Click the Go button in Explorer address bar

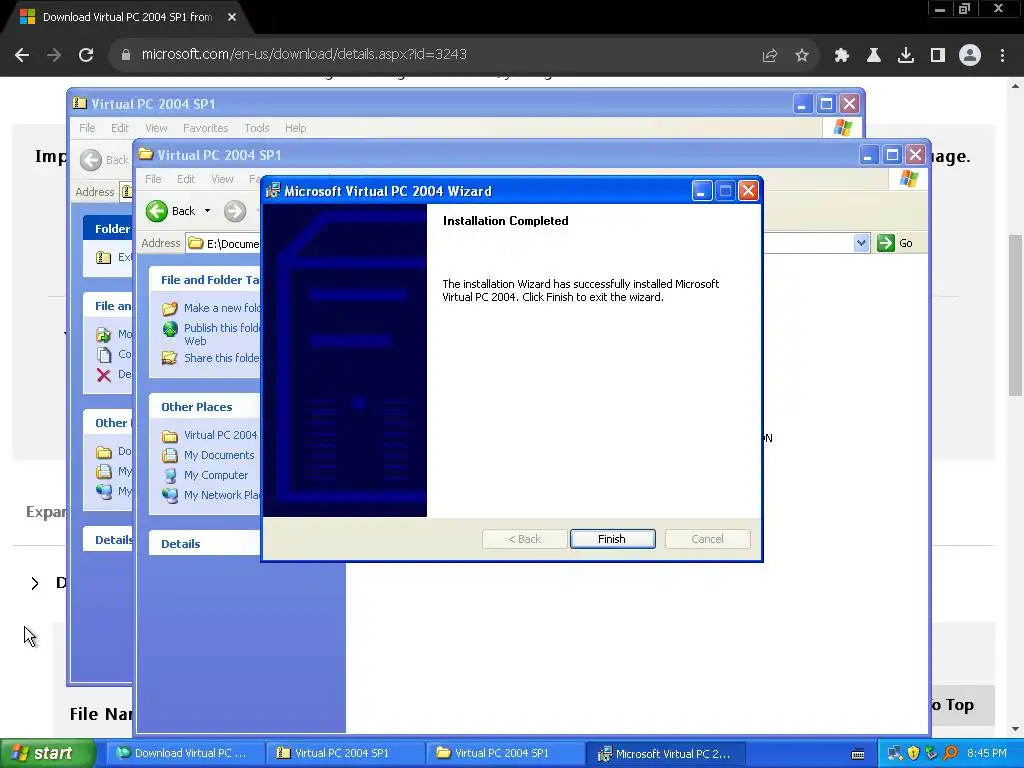(x=895, y=243)
